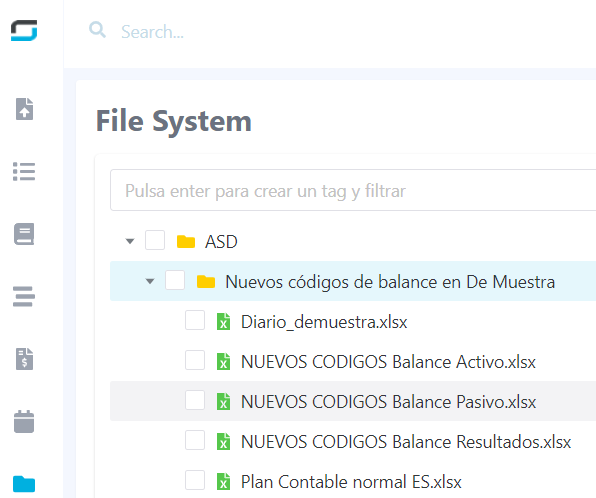596x498 pixels.
Task: Open the stacked bars sidebar icon
Action: click(x=24, y=297)
